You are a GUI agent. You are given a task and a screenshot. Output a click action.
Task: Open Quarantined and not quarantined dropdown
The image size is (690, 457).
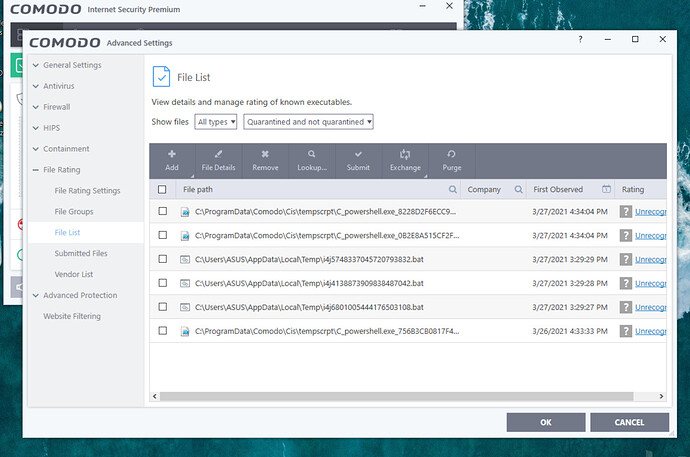308,121
